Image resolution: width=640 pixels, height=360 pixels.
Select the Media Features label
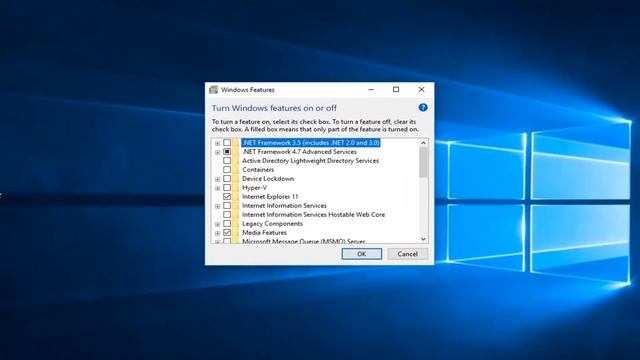coord(264,233)
